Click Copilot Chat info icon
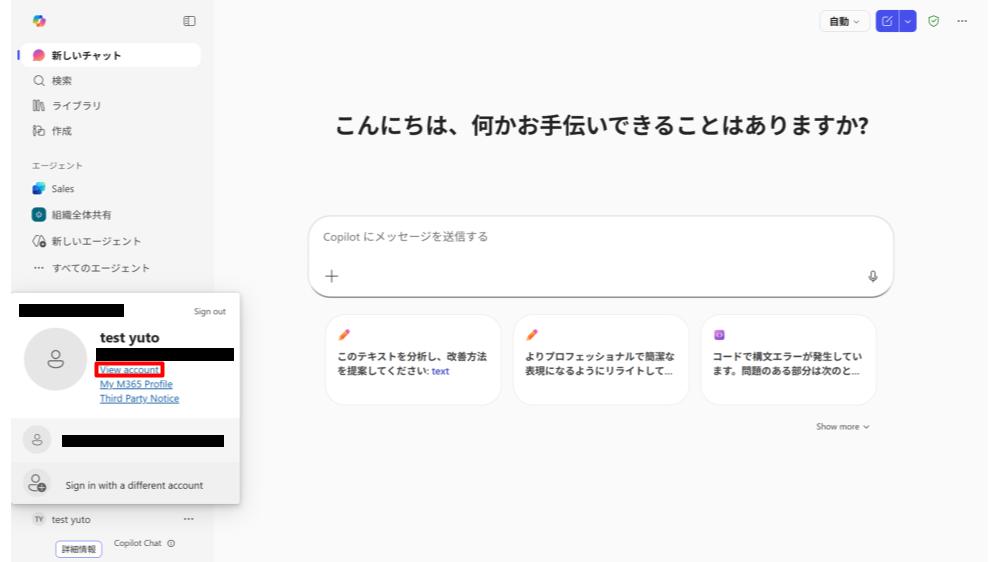This screenshot has width=999, height=562. (171, 543)
